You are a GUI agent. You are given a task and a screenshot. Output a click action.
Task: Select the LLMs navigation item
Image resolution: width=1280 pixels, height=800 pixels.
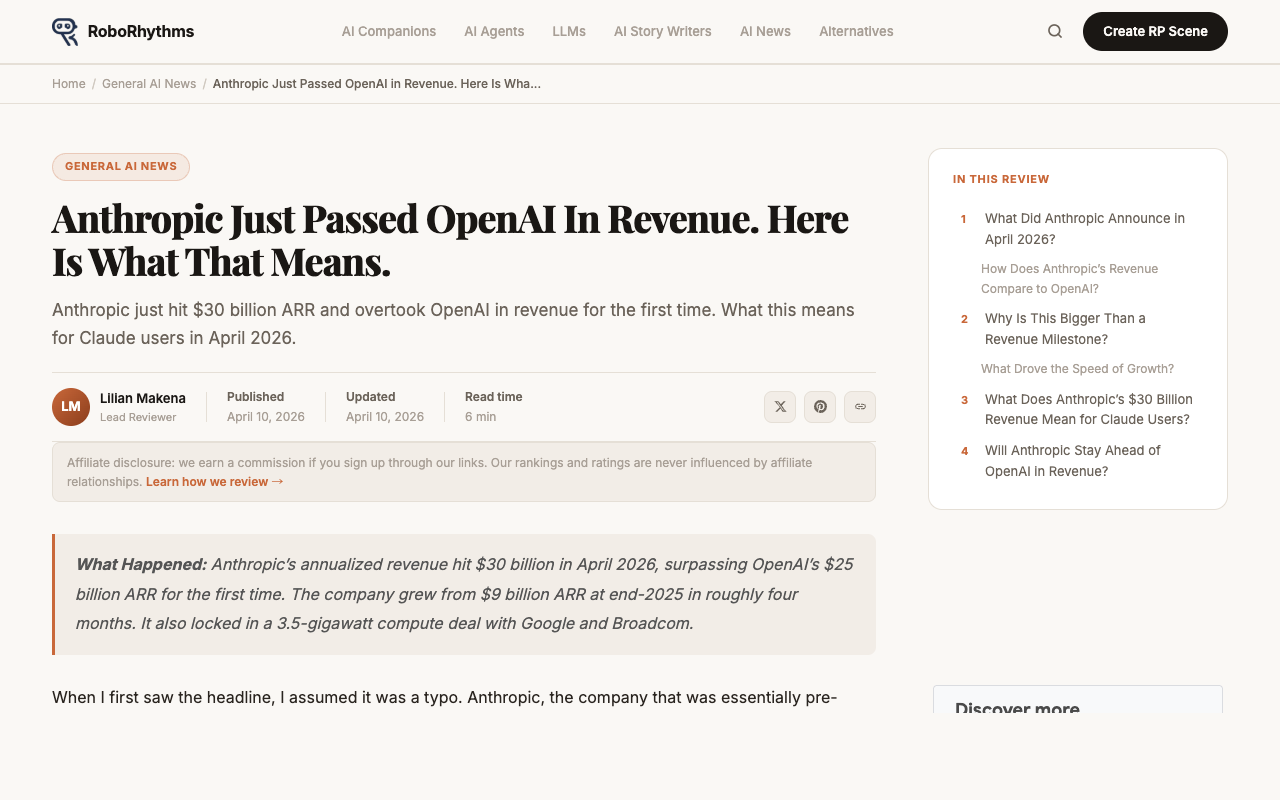pos(569,31)
